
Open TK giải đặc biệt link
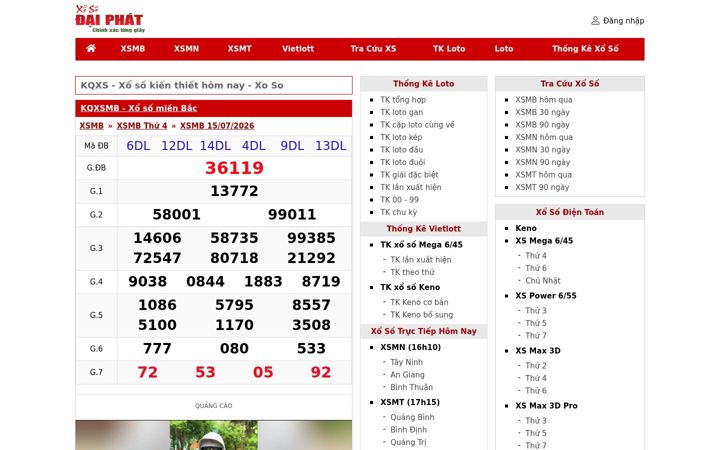tap(410, 174)
